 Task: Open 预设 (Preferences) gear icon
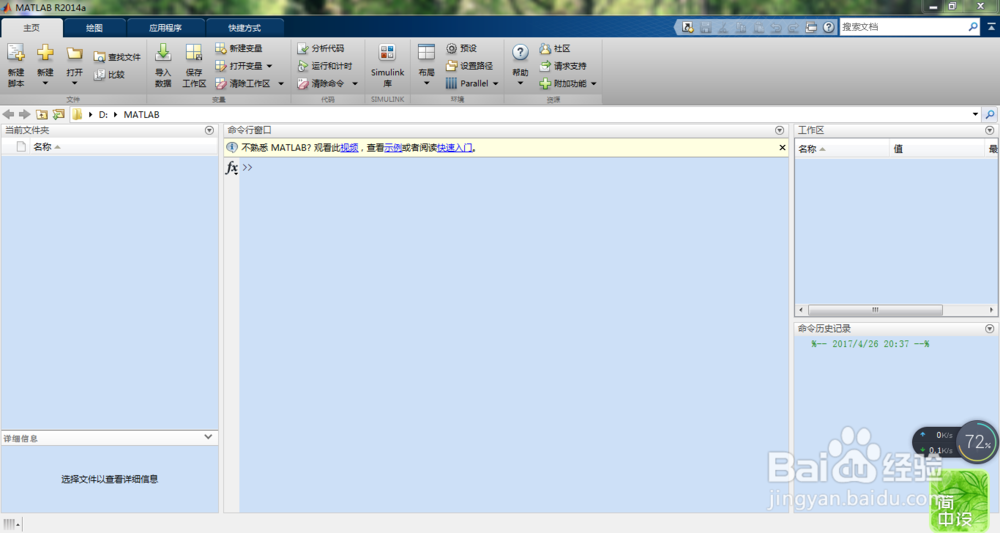pos(452,48)
